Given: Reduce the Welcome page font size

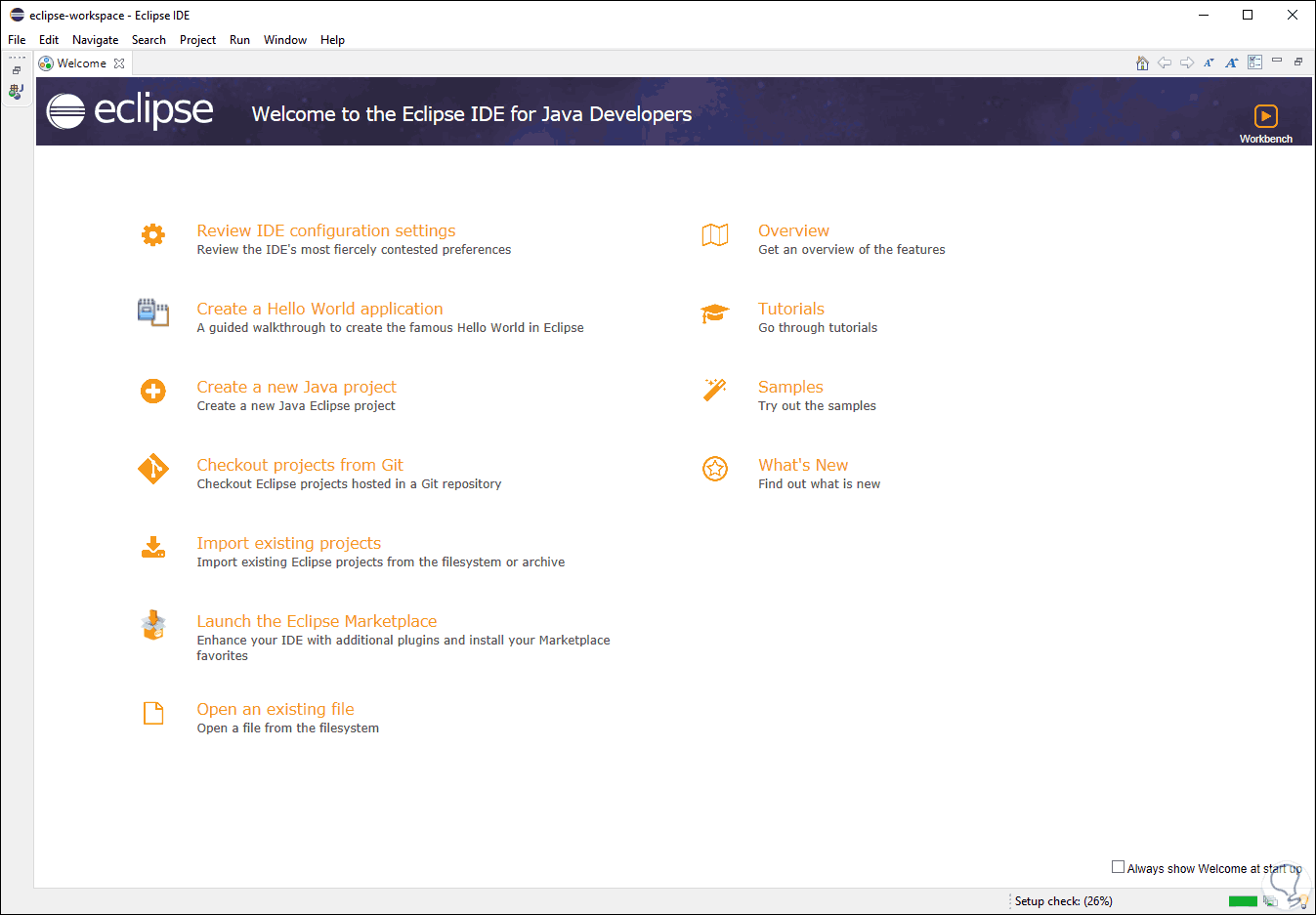Looking at the screenshot, I should (1209, 62).
